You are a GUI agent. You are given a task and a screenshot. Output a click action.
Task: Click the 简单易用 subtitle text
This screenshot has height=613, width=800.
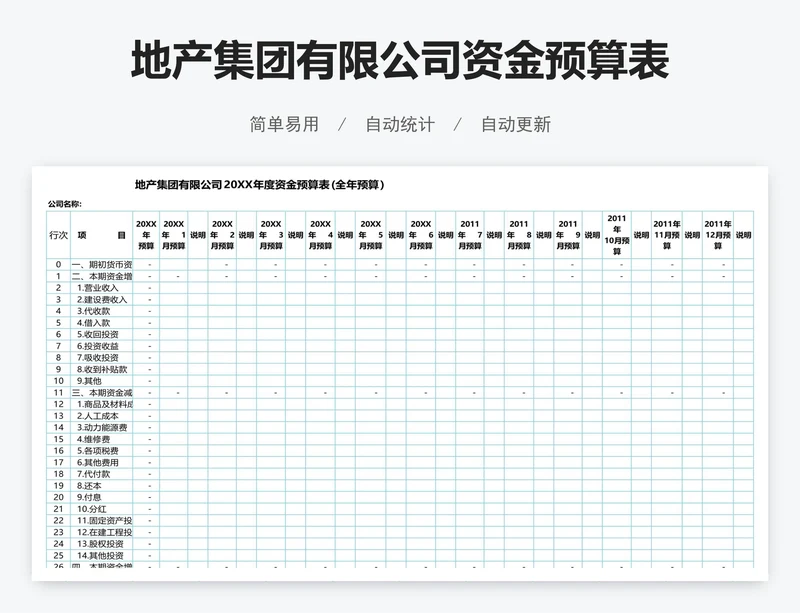(x=284, y=124)
